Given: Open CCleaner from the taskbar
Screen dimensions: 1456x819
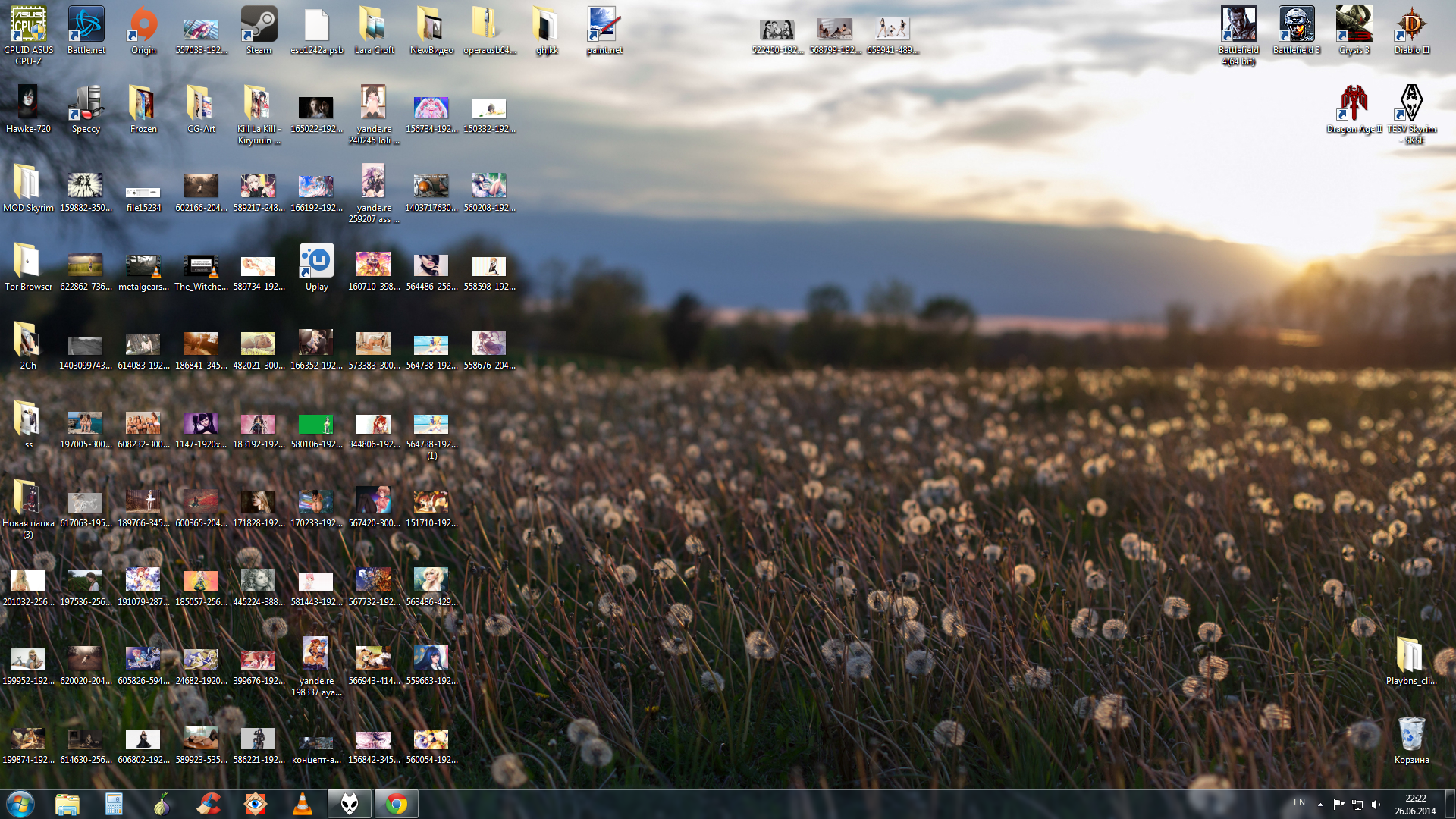Looking at the screenshot, I should click(x=209, y=804).
